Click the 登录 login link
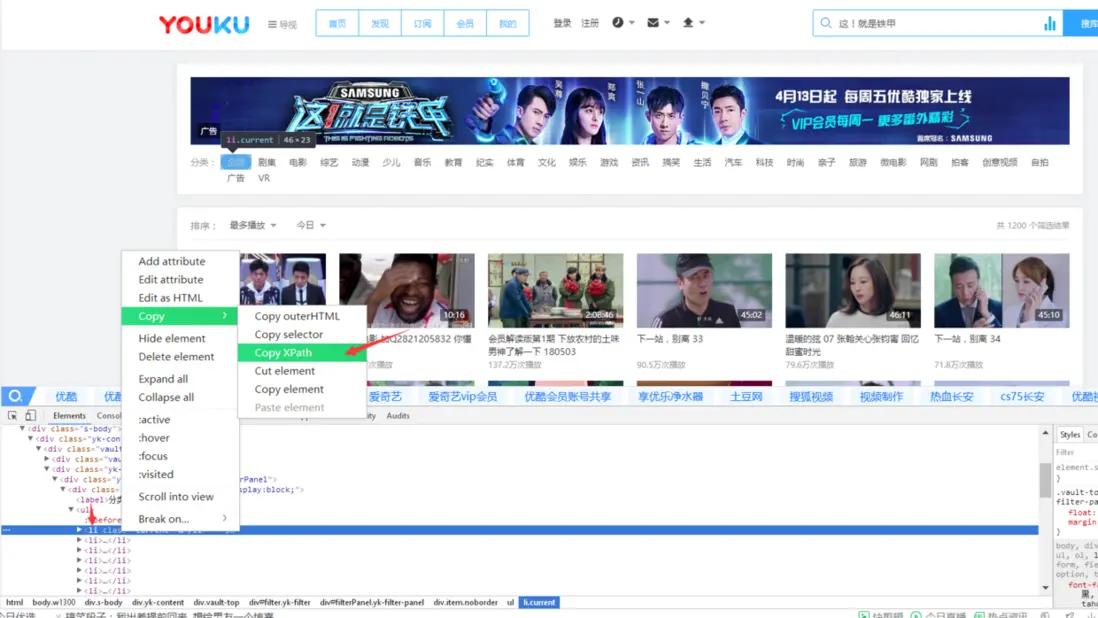 click(x=562, y=23)
